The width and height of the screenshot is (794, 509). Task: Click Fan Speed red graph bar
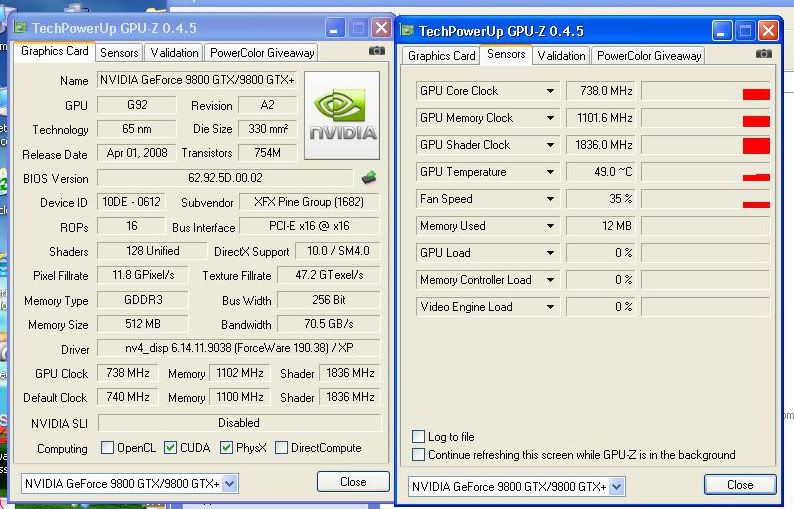[756, 205]
